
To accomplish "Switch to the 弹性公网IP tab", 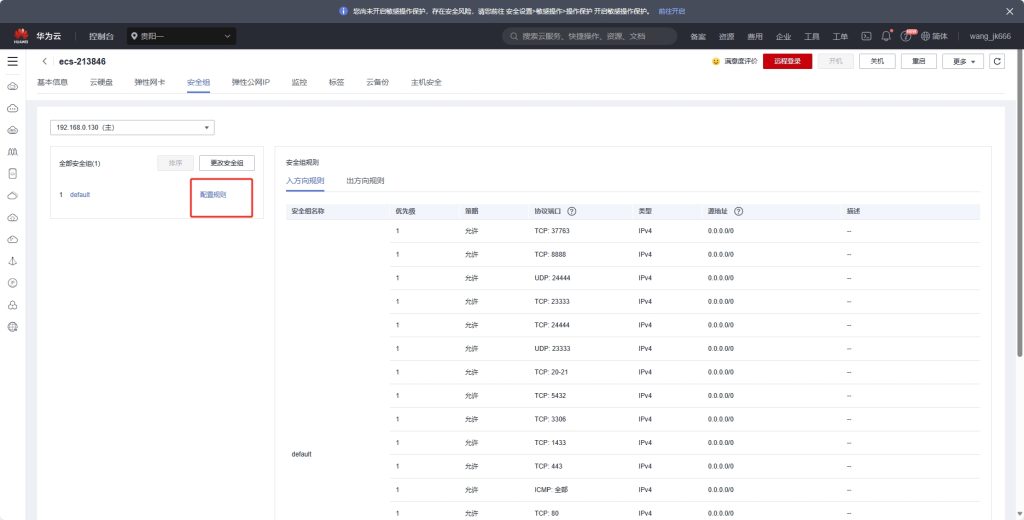I will 251,82.
